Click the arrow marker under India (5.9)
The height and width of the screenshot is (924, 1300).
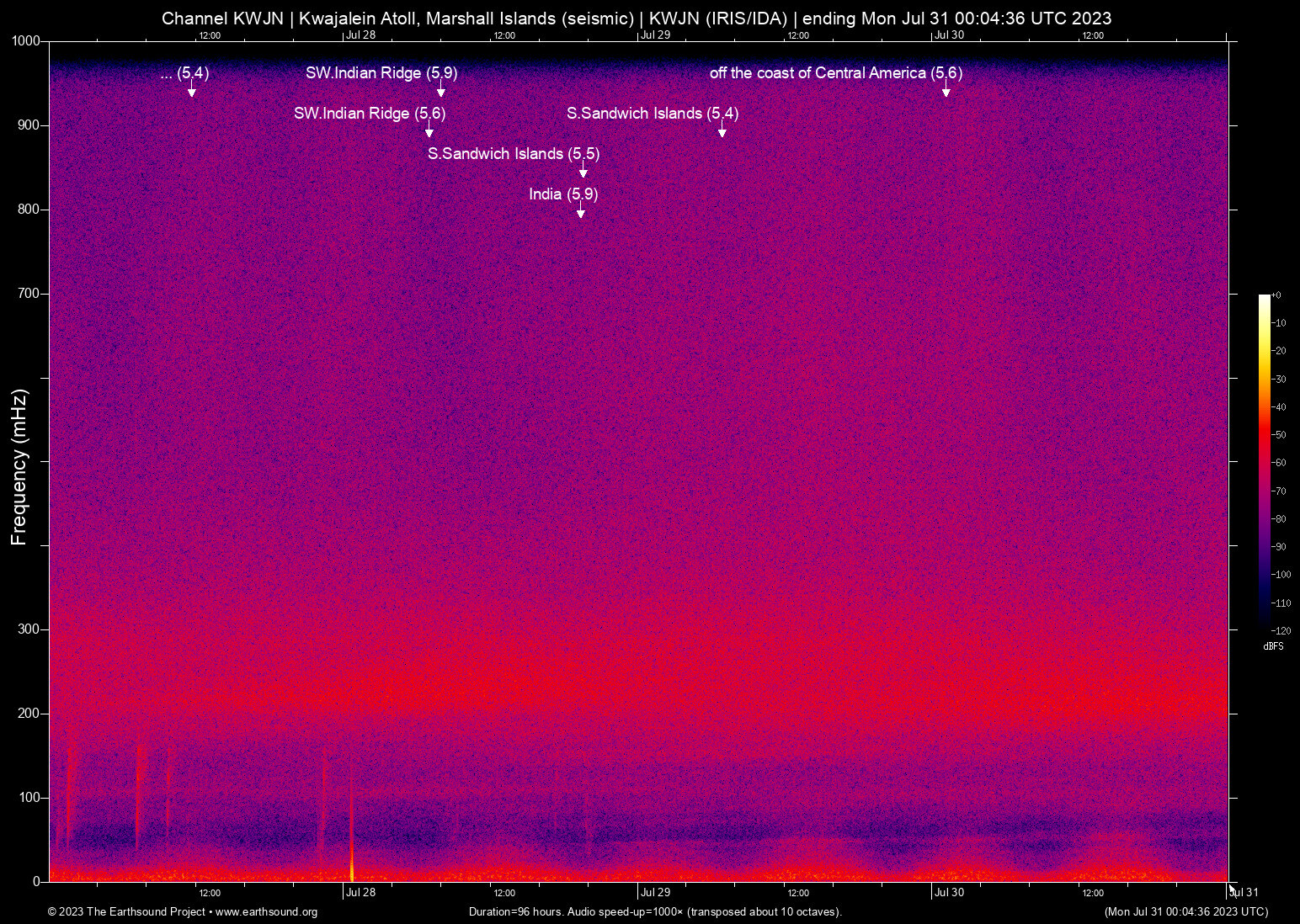point(580,213)
